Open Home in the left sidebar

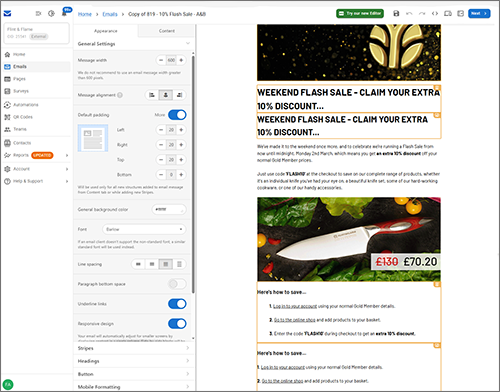[x=37, y=54]
